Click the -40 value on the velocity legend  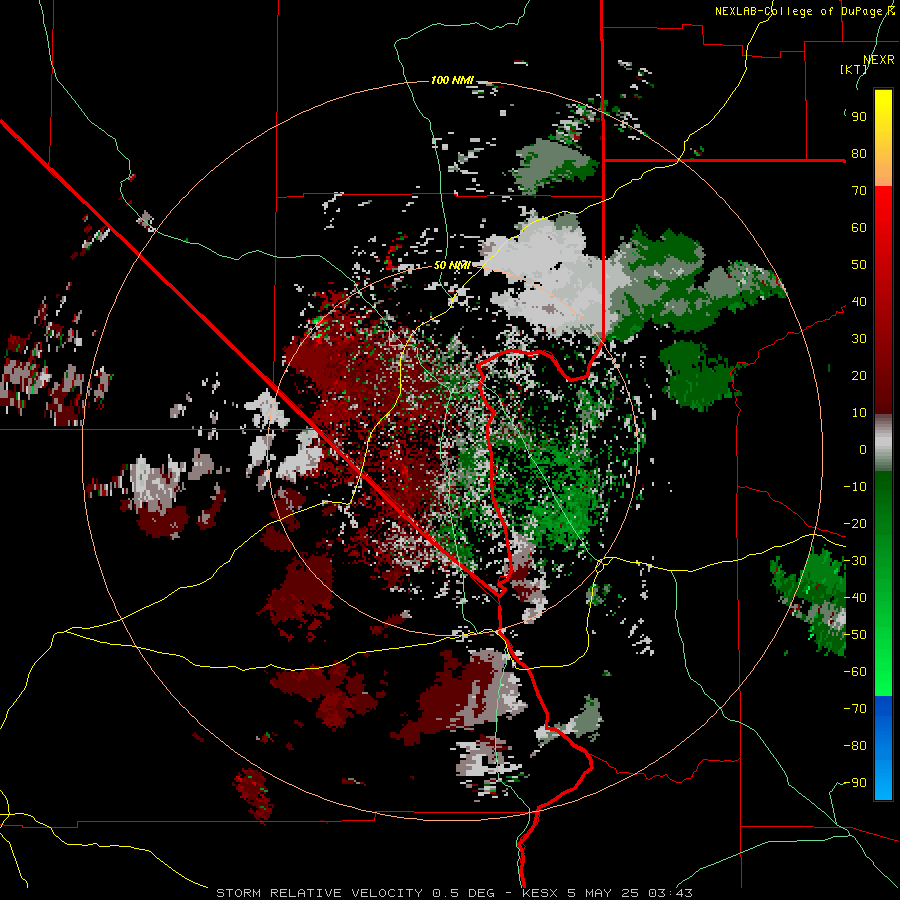[855, 598]
